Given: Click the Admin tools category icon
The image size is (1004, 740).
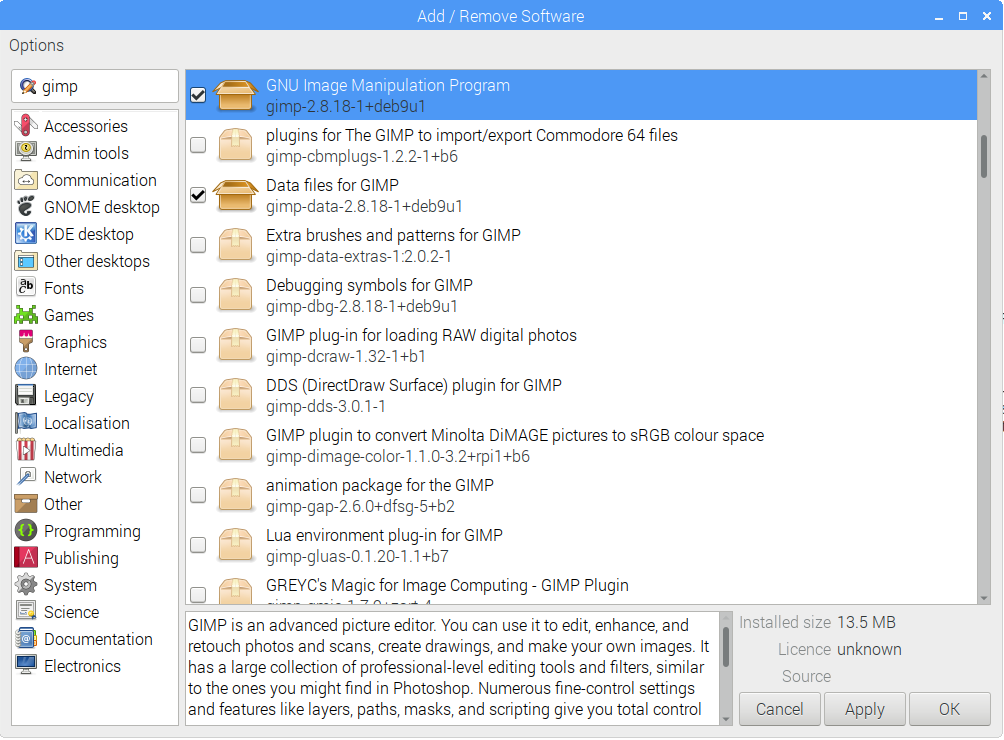Looking at the screenshot, I should coord(26,152).
